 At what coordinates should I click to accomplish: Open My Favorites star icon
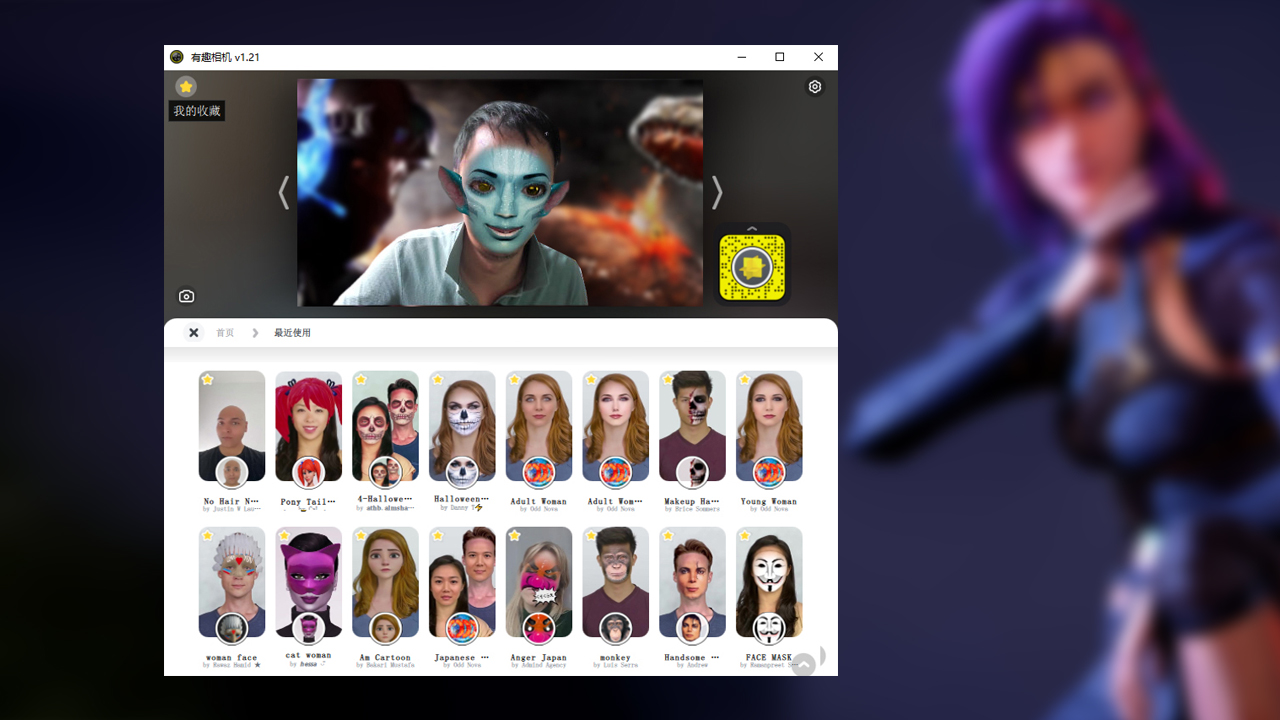[x=186, y=87]
